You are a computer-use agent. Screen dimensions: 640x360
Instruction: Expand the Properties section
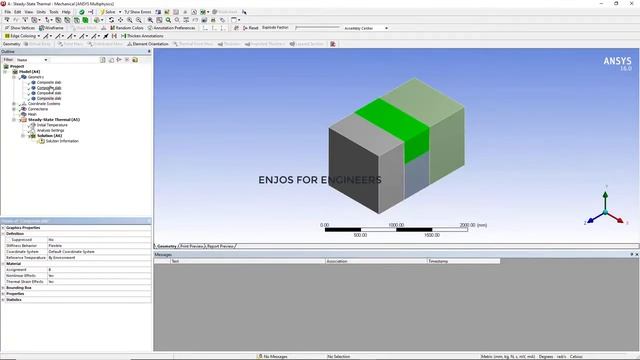coord(3,294)
